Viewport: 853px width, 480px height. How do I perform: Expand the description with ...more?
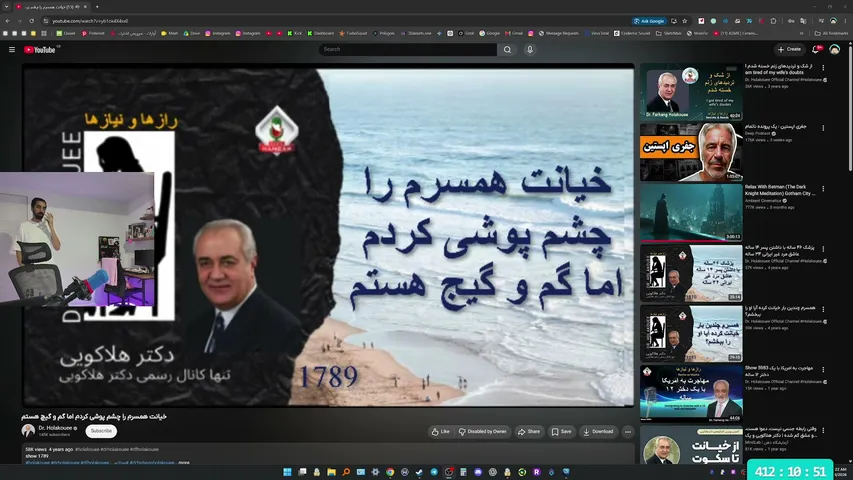click(184, 463)
